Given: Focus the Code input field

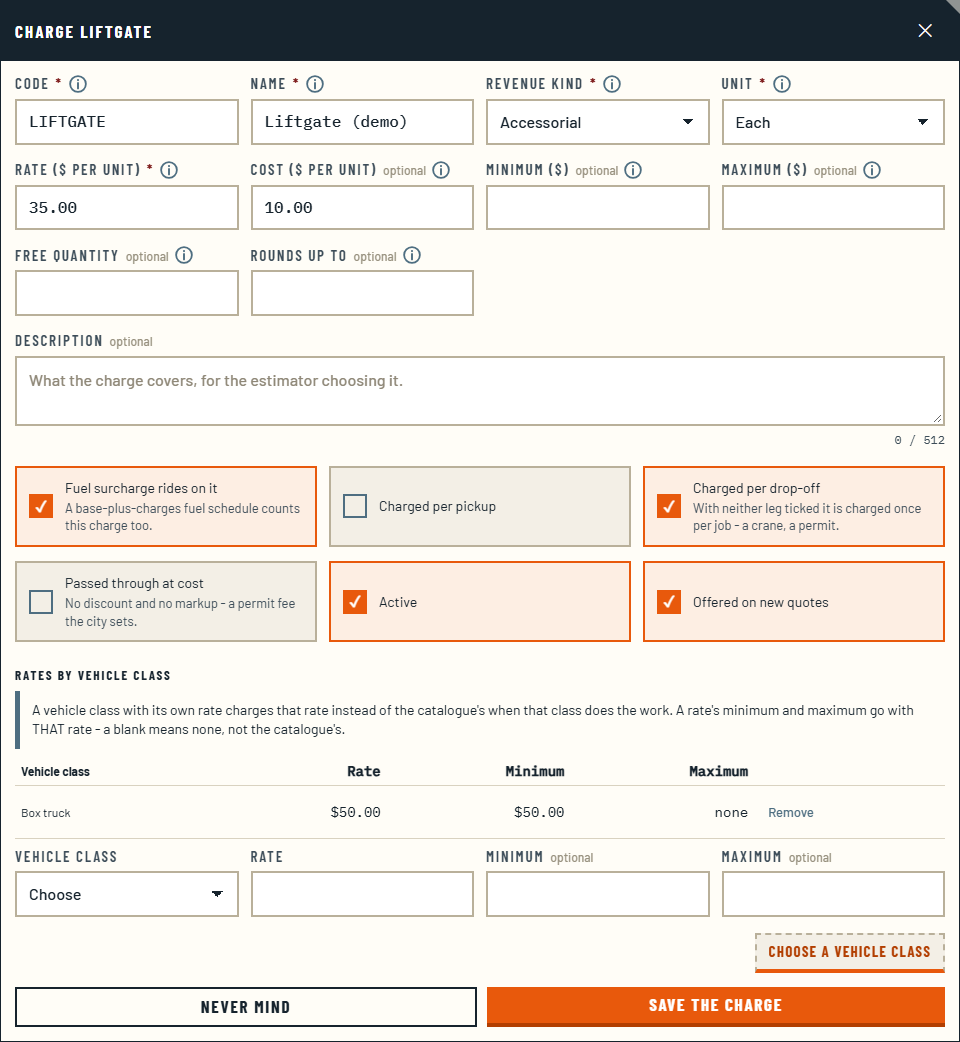Looking at the screenshot, I should point(127,122).
